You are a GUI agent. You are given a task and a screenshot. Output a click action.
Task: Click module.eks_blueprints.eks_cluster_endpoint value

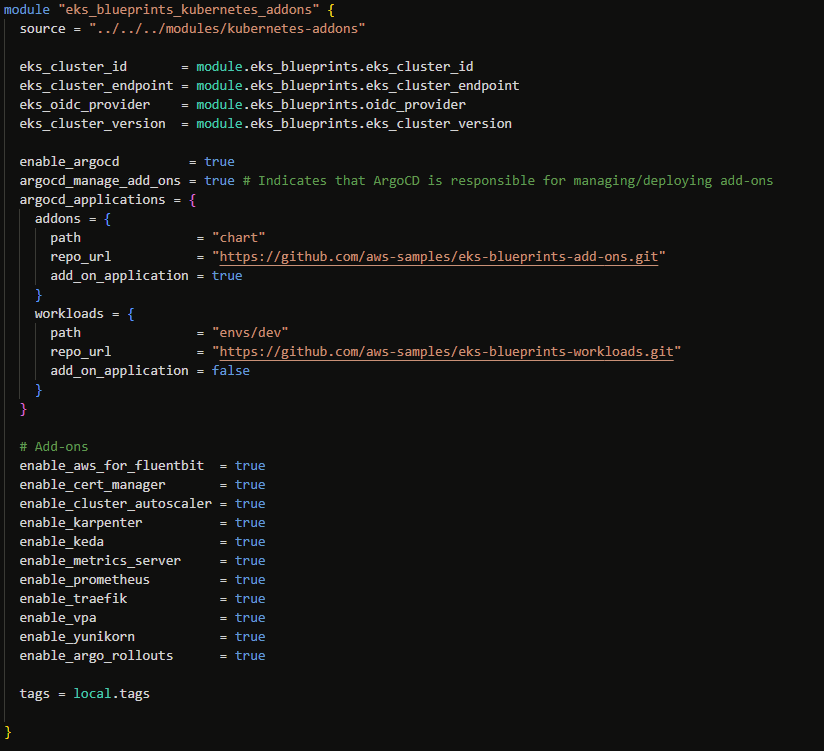pos(358,86)
